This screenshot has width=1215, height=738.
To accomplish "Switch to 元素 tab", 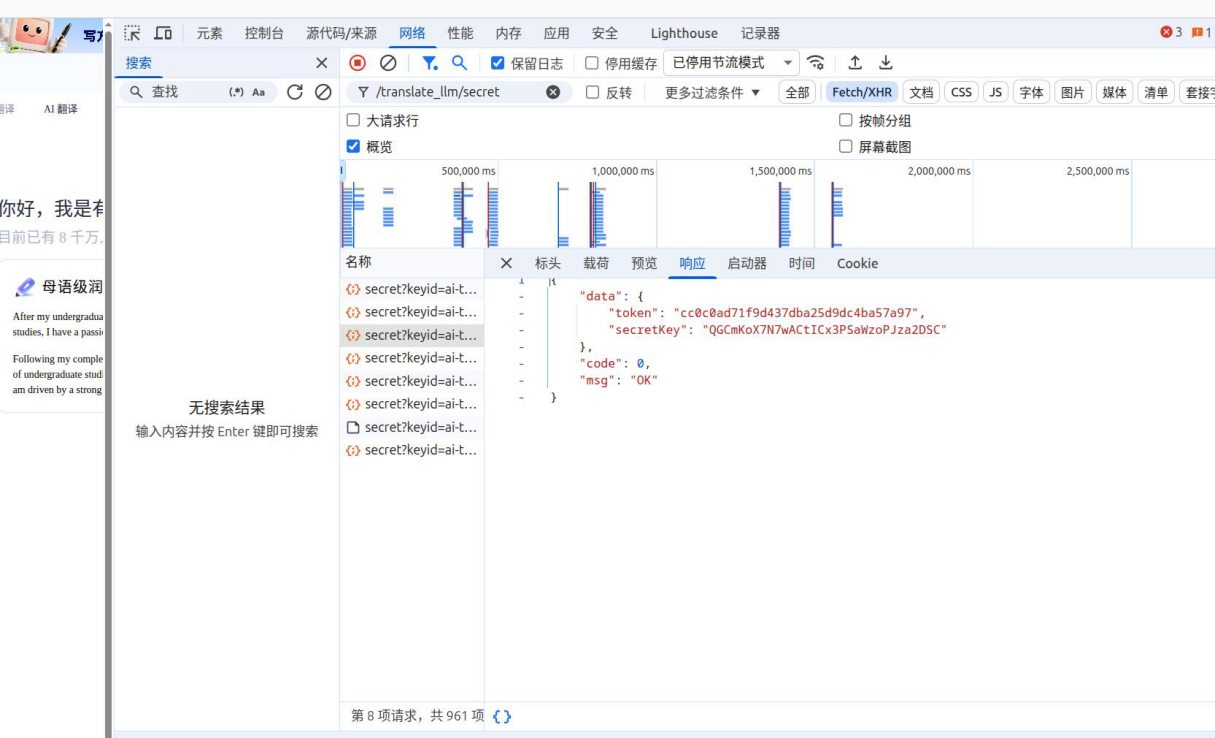I will pos(210,33).
